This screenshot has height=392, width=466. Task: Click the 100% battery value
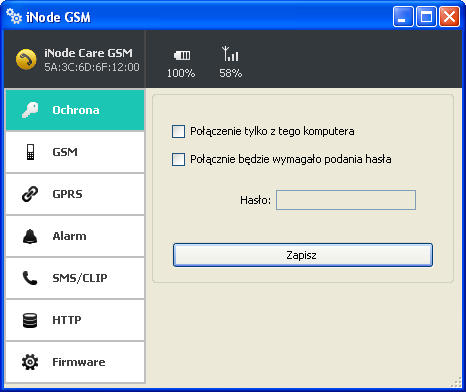[x=181, y=73]
